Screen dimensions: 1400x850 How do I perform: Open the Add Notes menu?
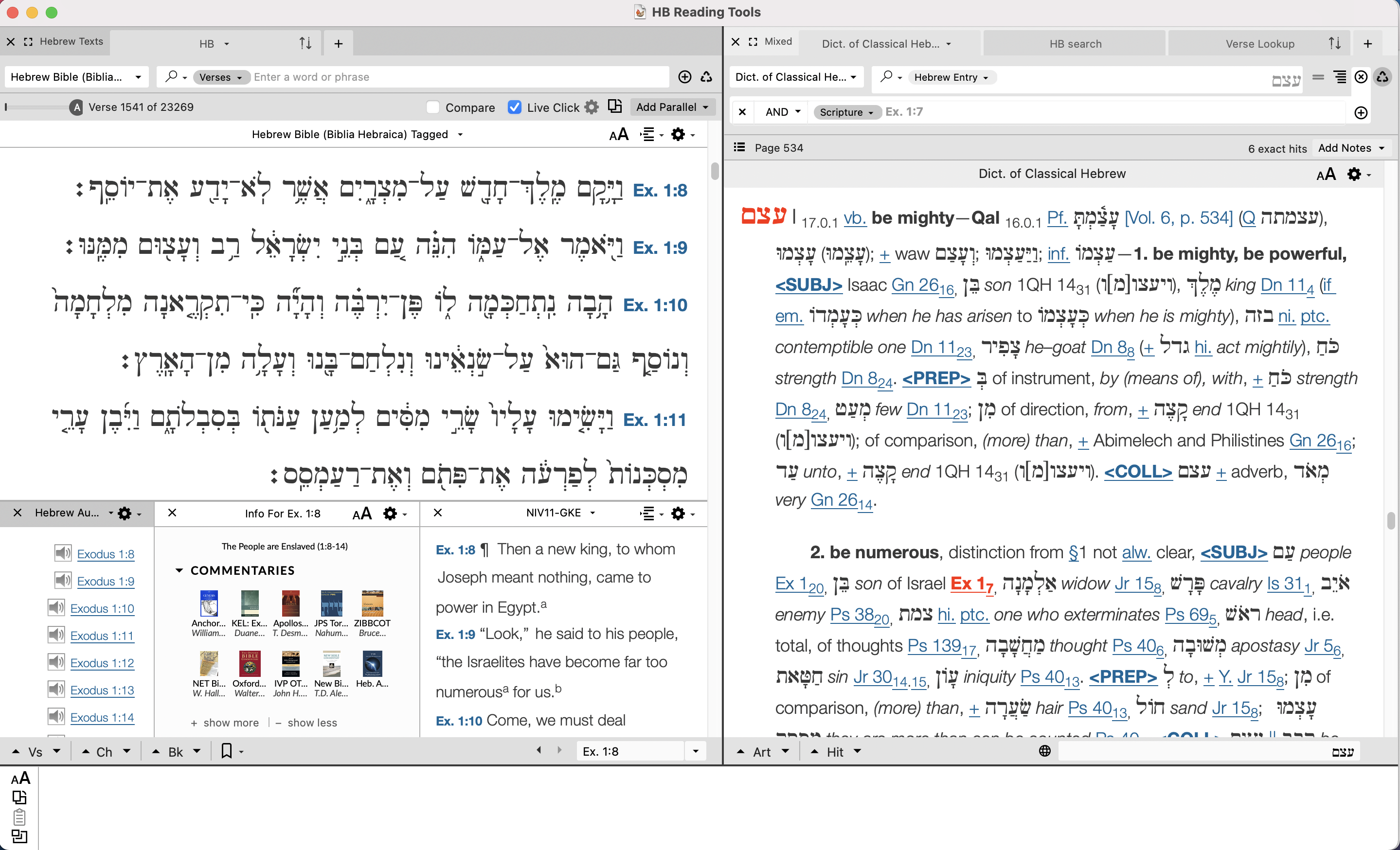coord(1351,148)
